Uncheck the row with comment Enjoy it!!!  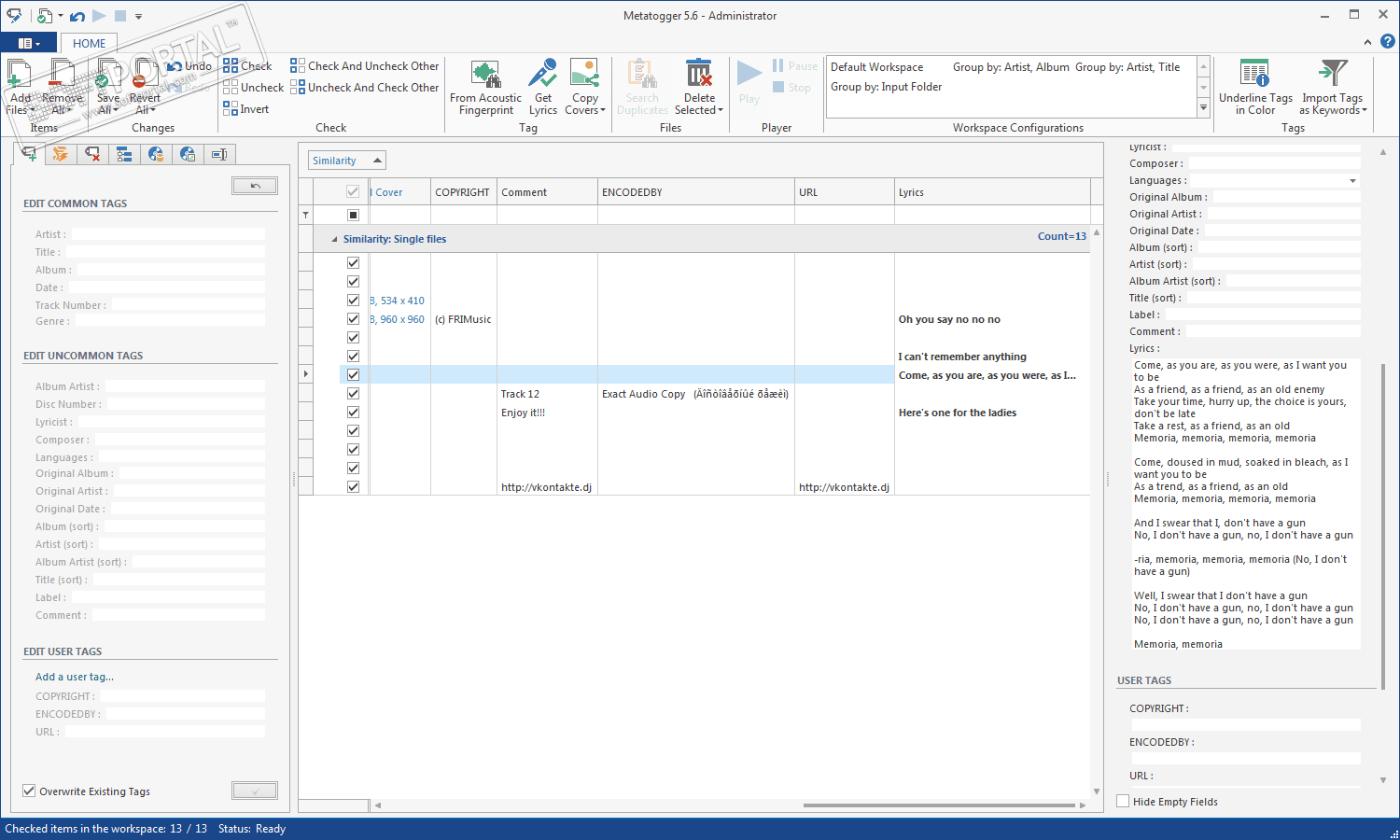353,413
